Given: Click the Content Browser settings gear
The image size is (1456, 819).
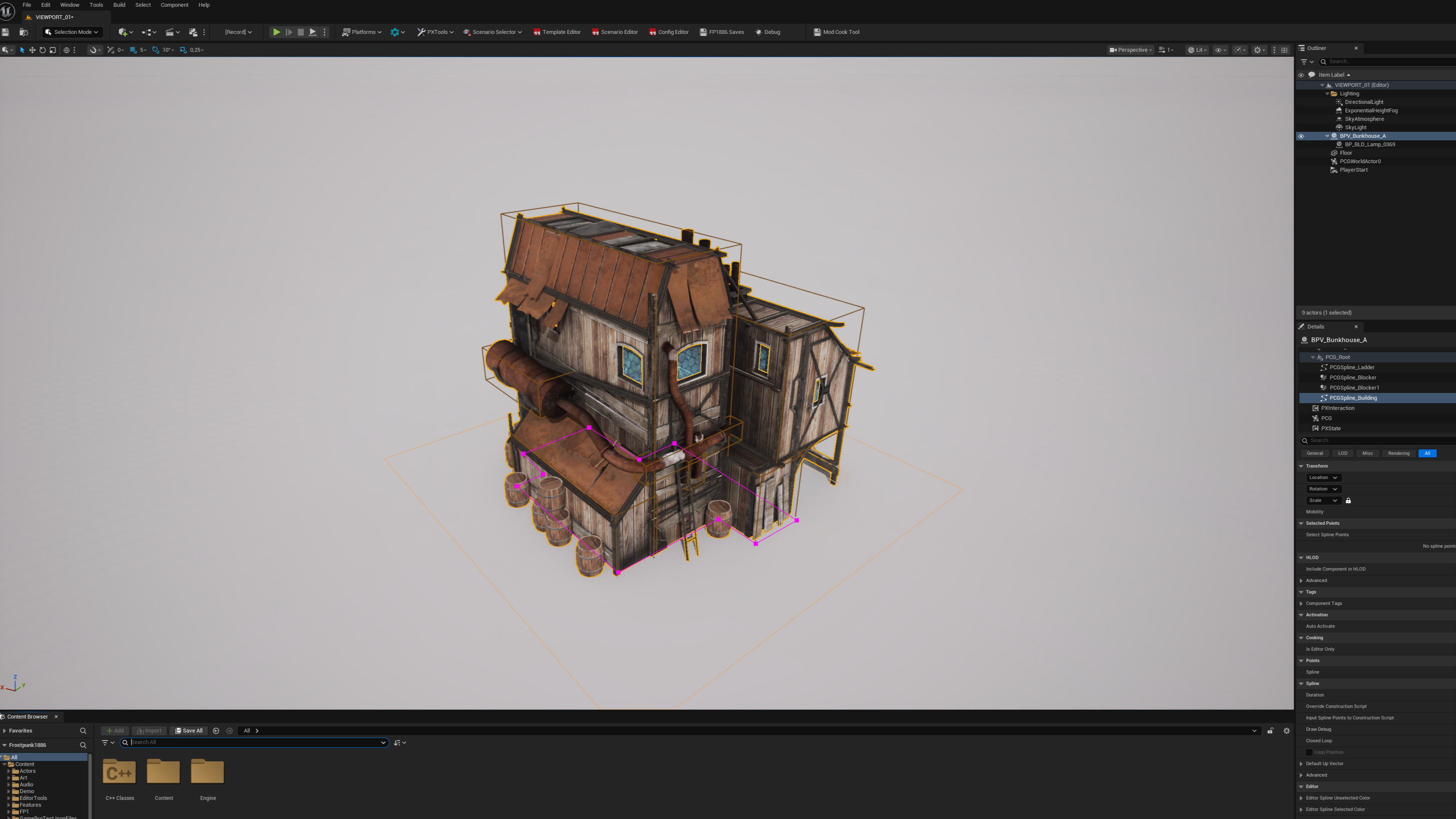Looking at the screenshot, I should pos(1287,731).
